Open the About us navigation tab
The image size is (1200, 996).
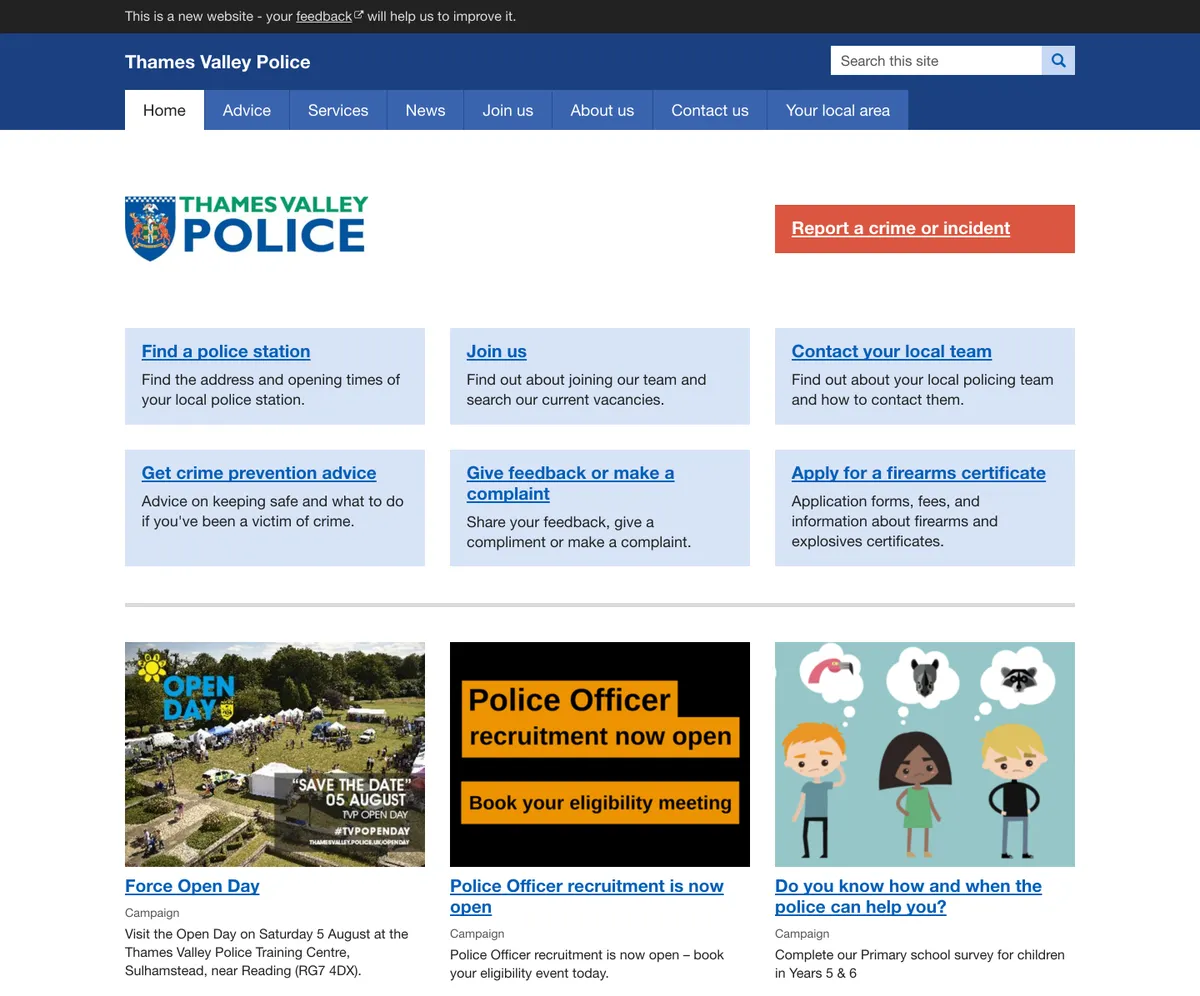[x=602, y=110]
